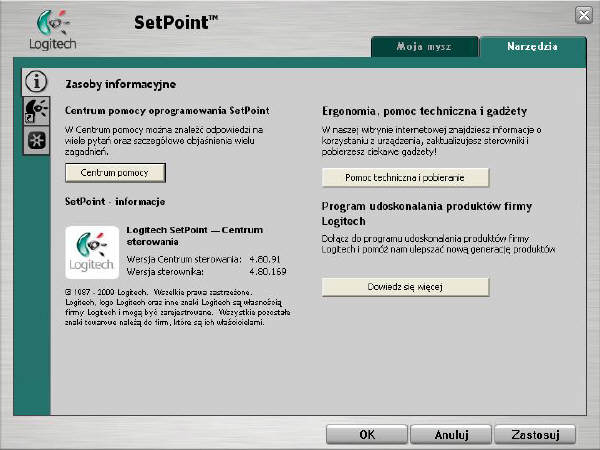This screenshot has height=450, width=600.
Task: Click the SetPoint - informacje heading
Action: coord(115,201)
